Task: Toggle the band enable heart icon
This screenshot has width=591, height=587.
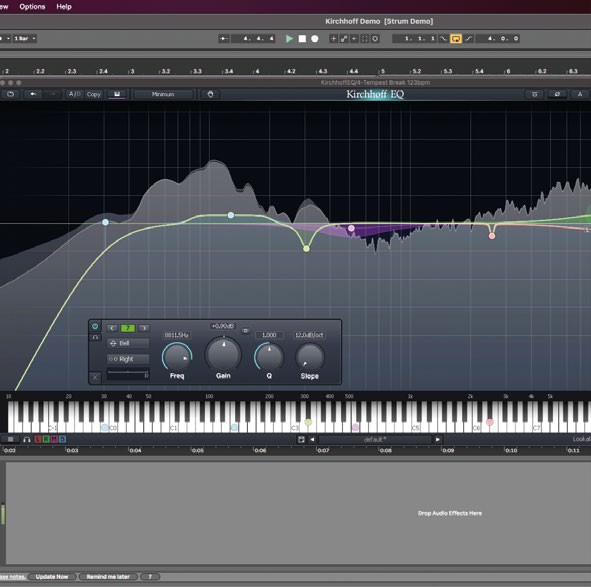Action: [x=95, y=326]
